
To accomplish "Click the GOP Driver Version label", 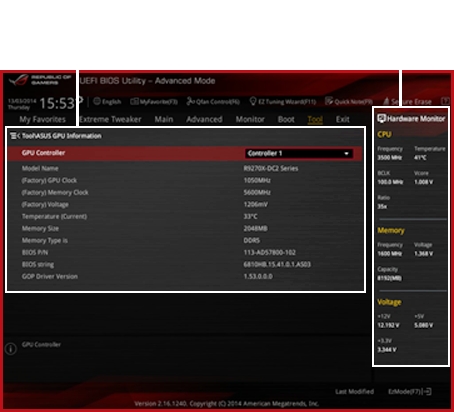I will point(50,276).
